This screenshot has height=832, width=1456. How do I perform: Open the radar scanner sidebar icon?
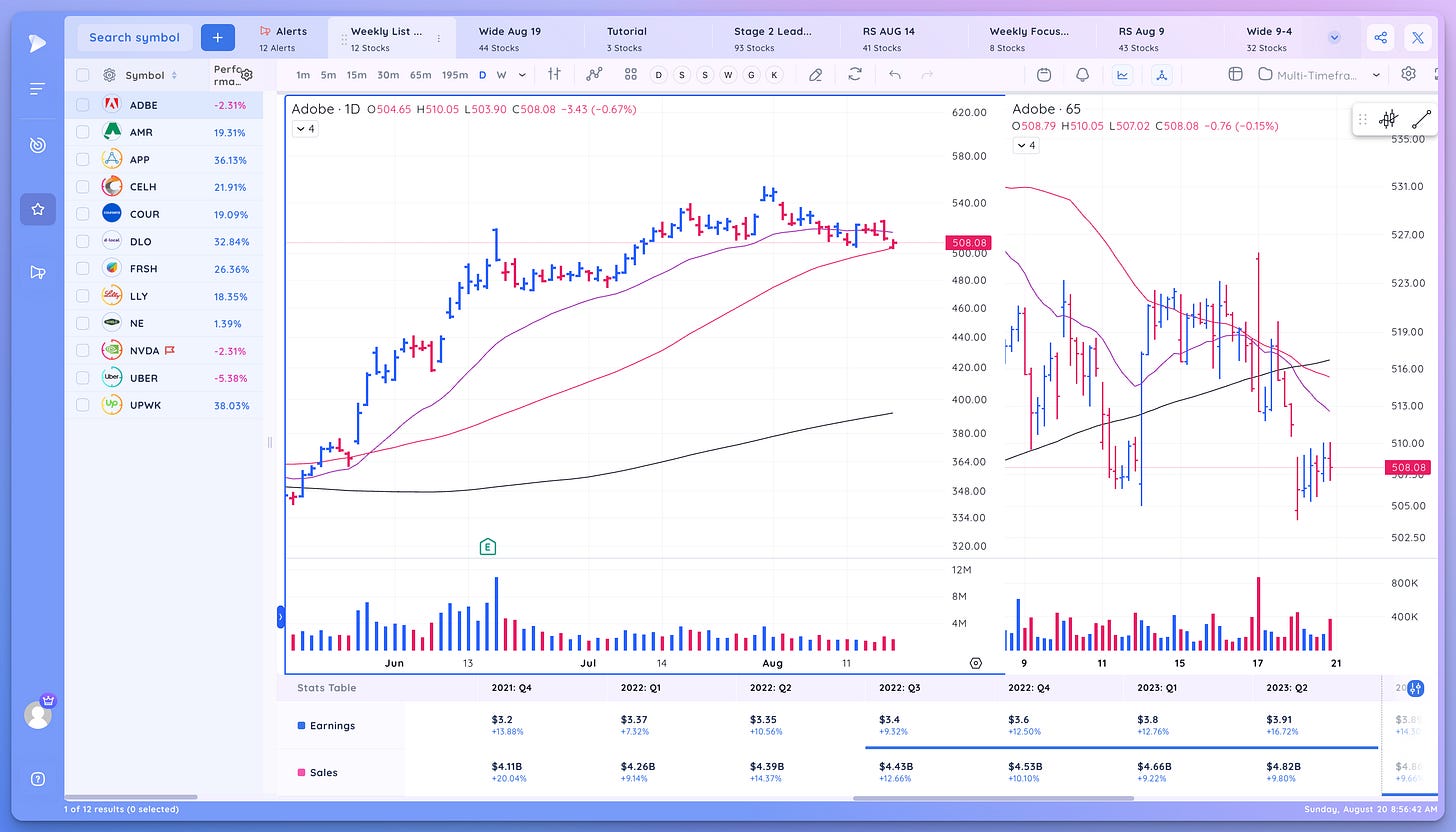(x=38, y=145)
